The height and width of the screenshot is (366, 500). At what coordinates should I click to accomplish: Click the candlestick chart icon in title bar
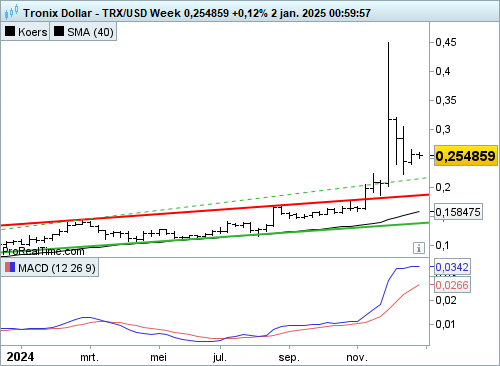pos(11,13)
